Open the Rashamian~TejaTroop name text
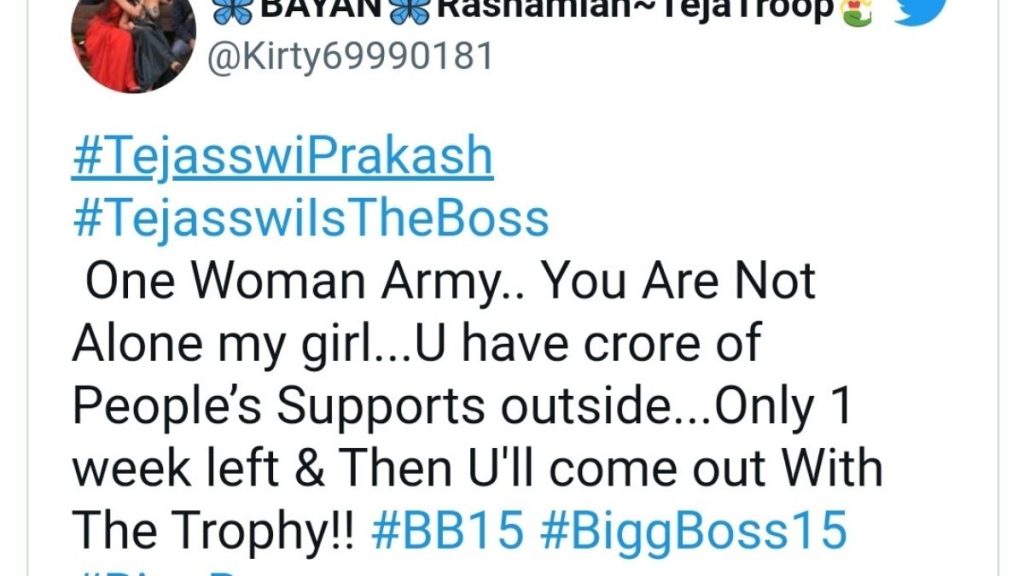 (x=635, y=10)
